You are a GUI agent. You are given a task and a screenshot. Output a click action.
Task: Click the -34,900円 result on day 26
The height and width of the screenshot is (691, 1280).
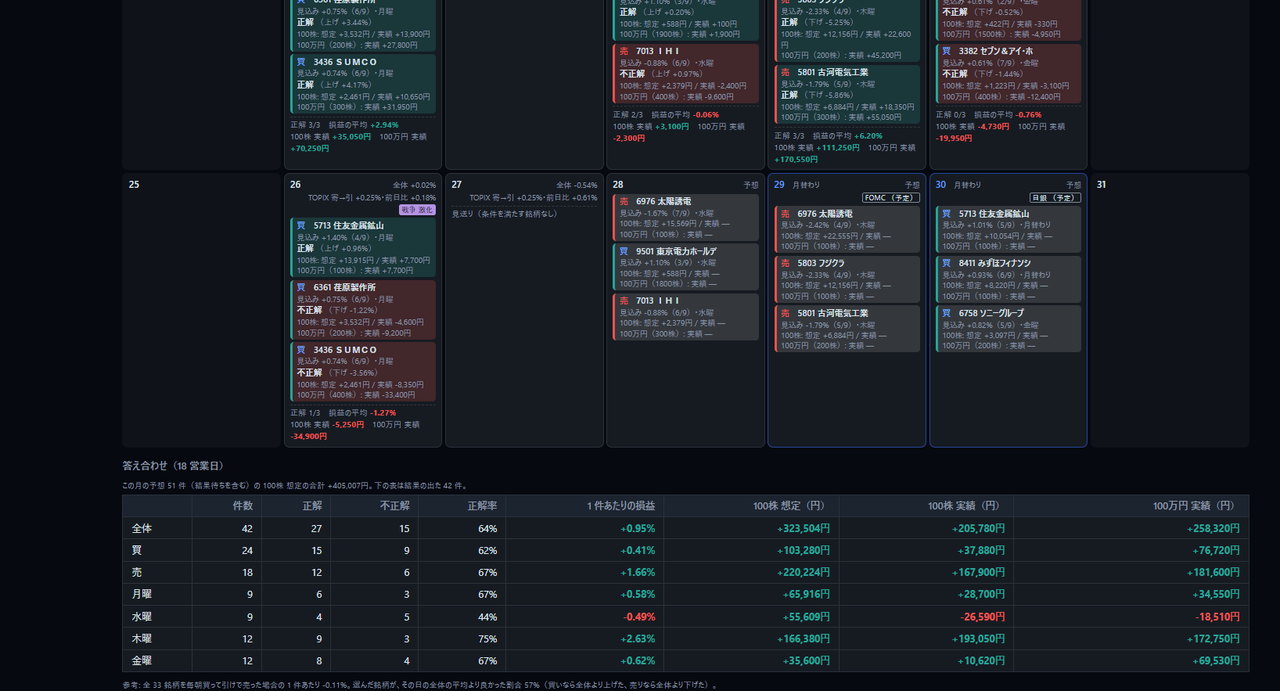click(309, 436)
